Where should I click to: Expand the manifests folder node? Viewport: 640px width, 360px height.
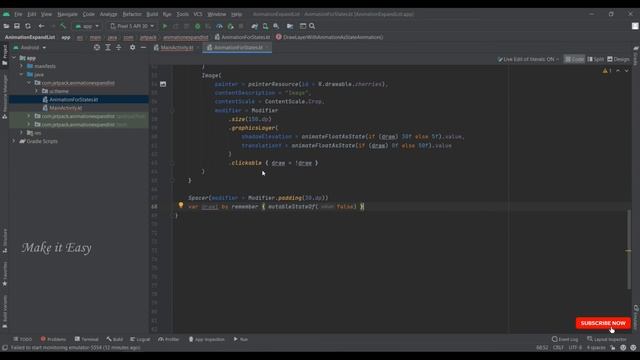coord(22,66)
